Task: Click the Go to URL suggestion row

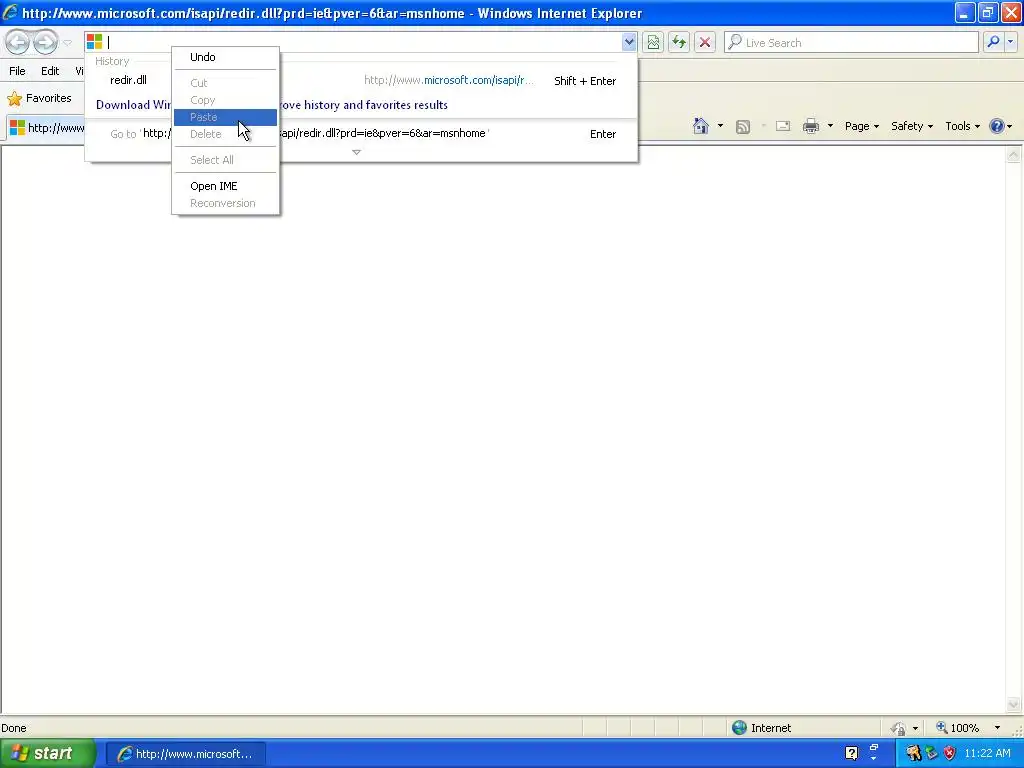Action: click(361, 134)
